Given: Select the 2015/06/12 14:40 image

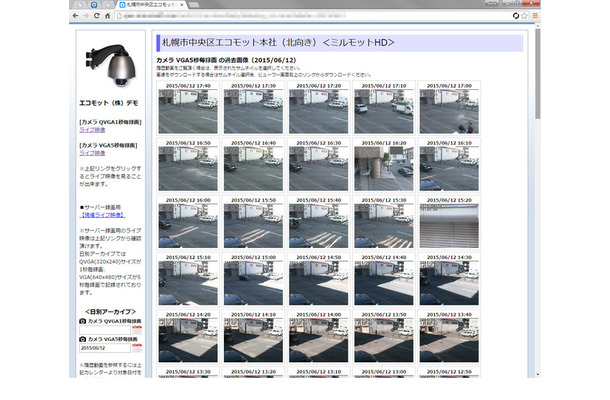Looking at the screenshot, I should (384, 283).
